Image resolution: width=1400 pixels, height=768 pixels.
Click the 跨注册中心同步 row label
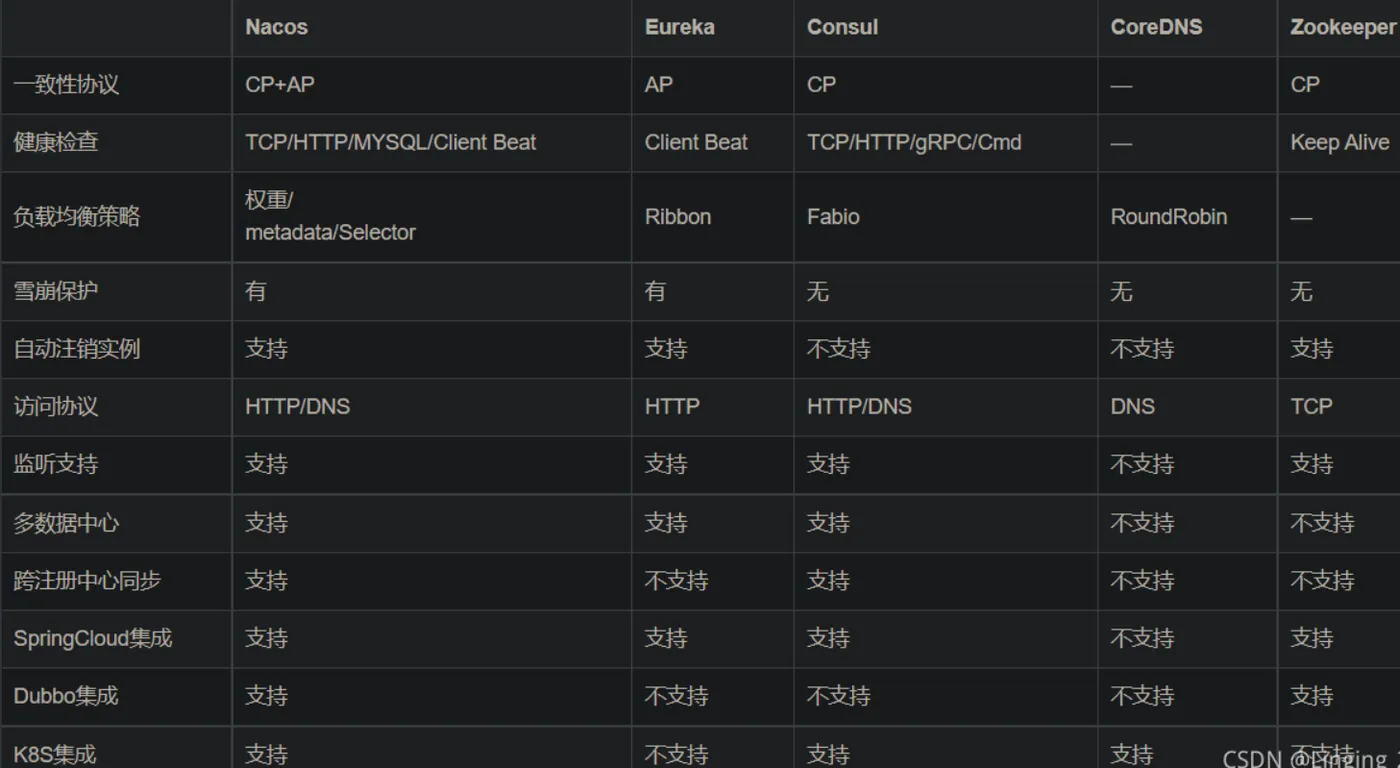point(87,581)
